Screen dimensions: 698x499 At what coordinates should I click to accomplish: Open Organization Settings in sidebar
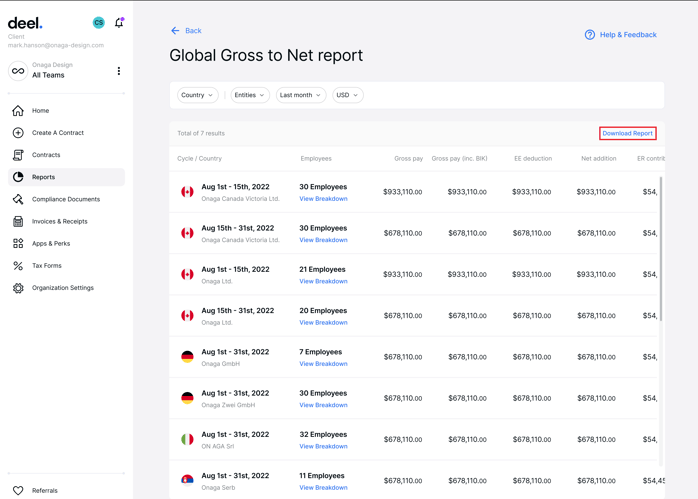(x=66, y=288)
